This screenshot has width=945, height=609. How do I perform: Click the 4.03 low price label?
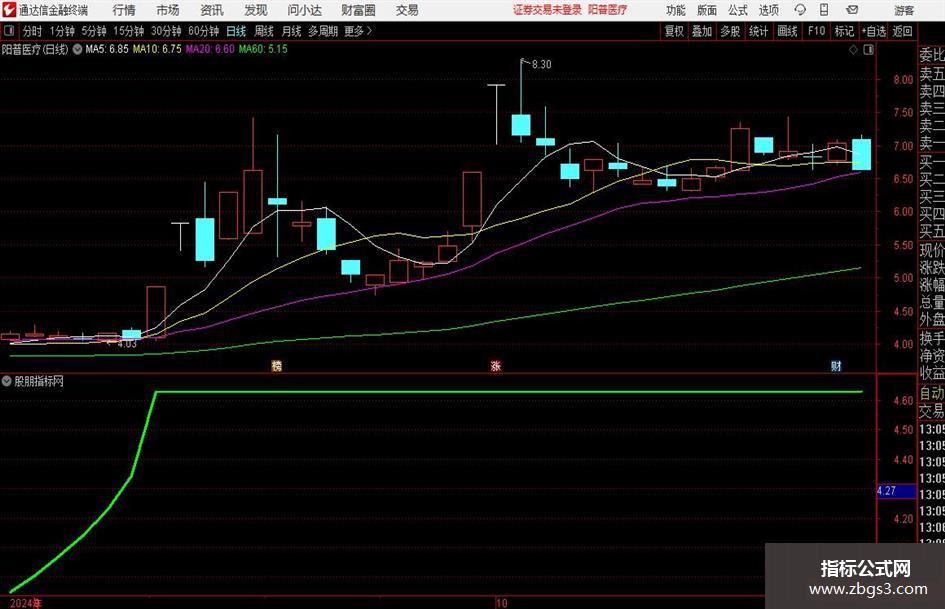[x=127, y=344]
